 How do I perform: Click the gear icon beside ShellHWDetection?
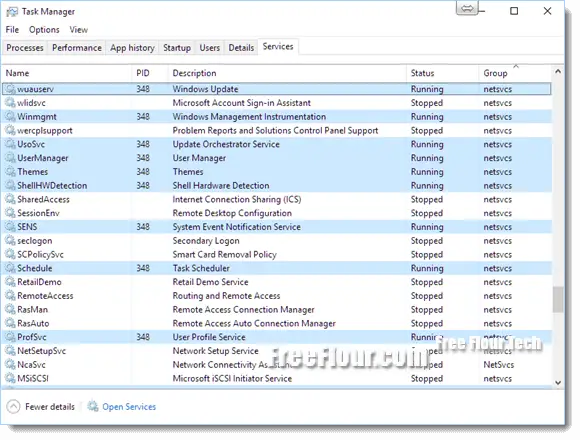(x=10, y=186)
